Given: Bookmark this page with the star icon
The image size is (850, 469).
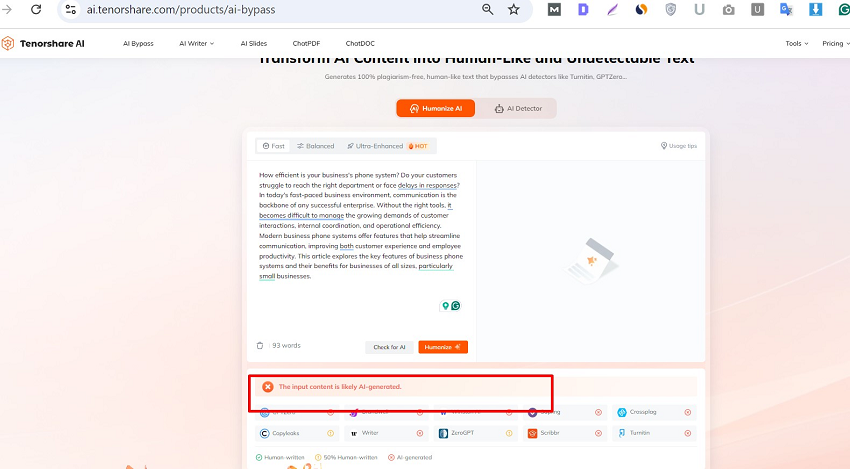Looking at the screenshot, I should [x=513, y=9].
